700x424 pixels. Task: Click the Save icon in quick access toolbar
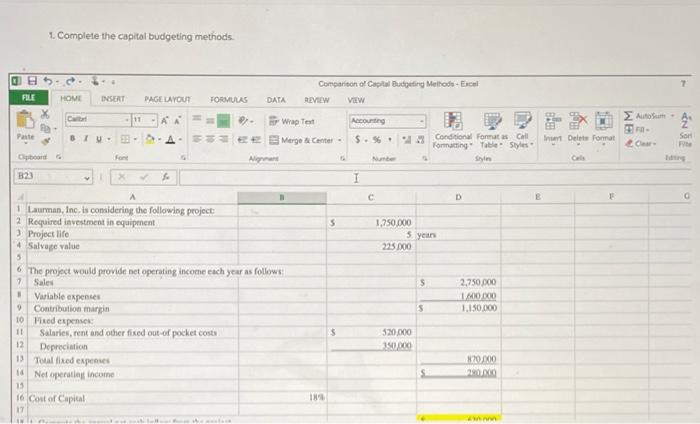pyautogui.click(x=32, y=81)
